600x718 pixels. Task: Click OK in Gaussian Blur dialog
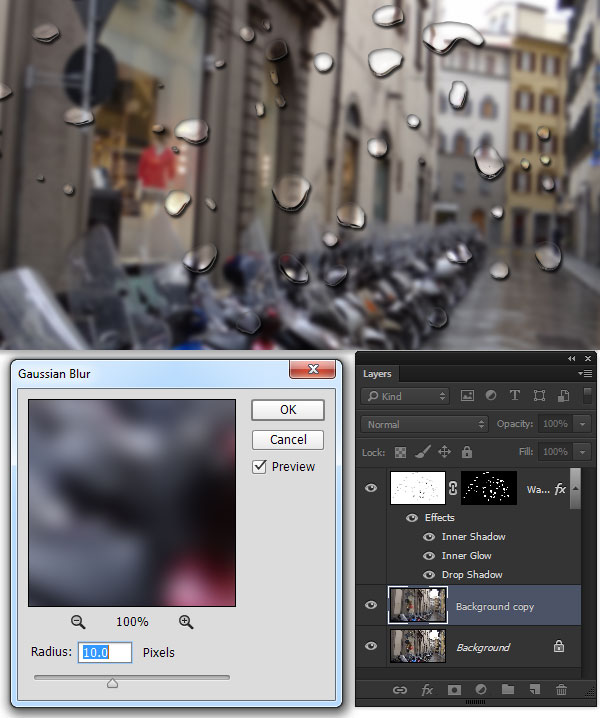(288, 410)
